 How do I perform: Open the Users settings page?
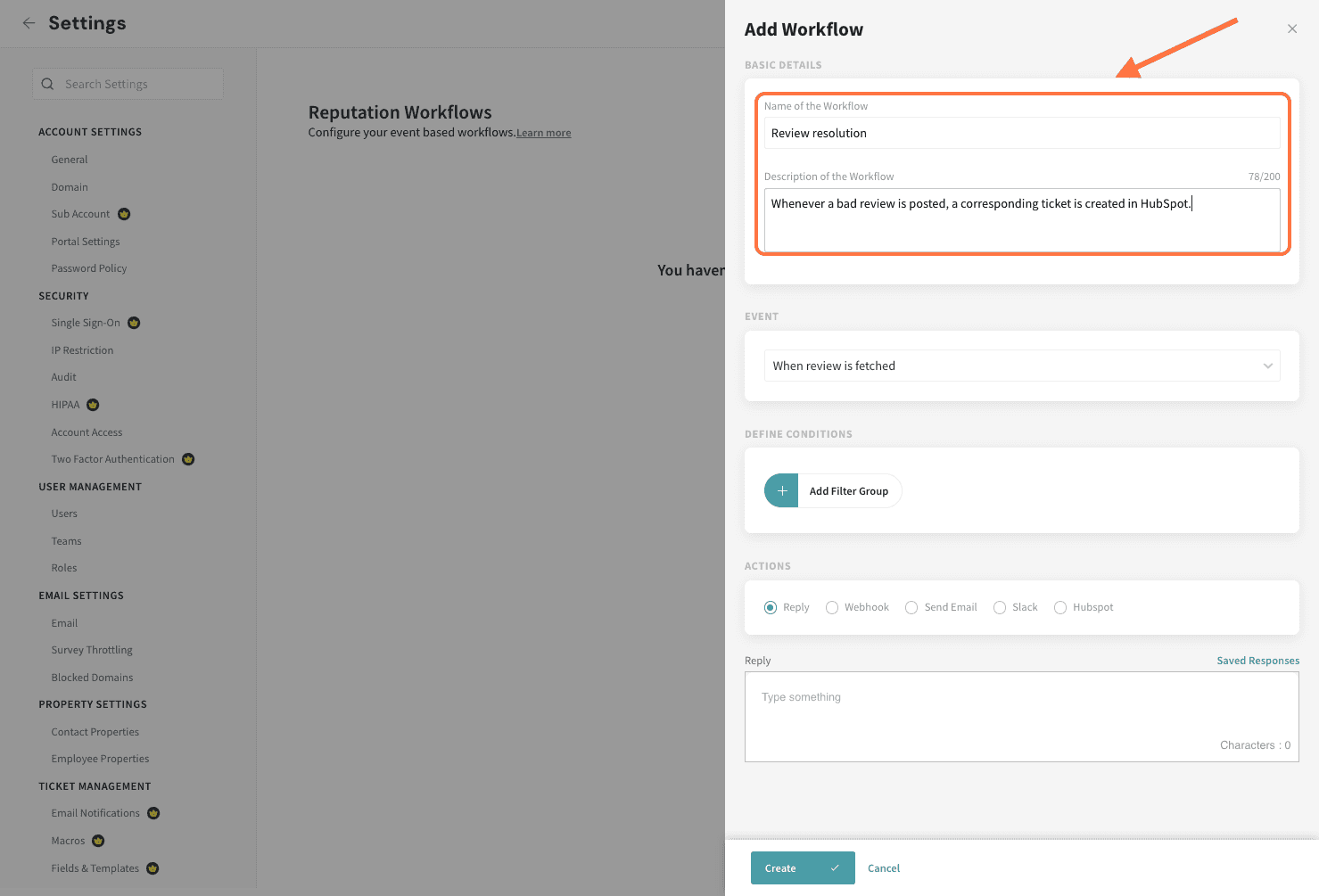64,514
